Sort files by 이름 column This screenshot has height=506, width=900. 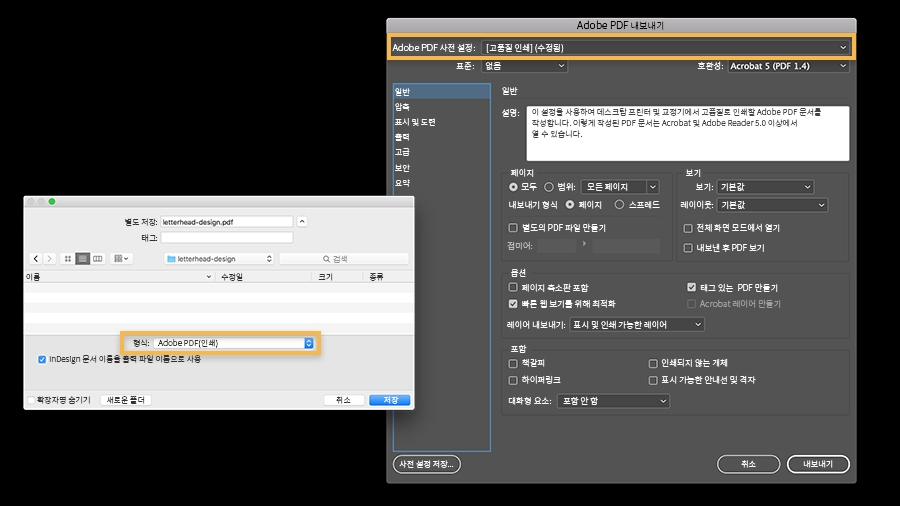pos(119,277)
